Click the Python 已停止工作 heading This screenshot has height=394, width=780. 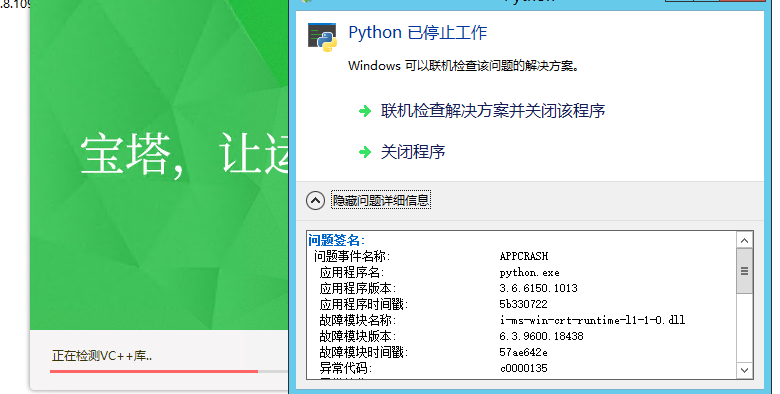(x=417, y=33)
